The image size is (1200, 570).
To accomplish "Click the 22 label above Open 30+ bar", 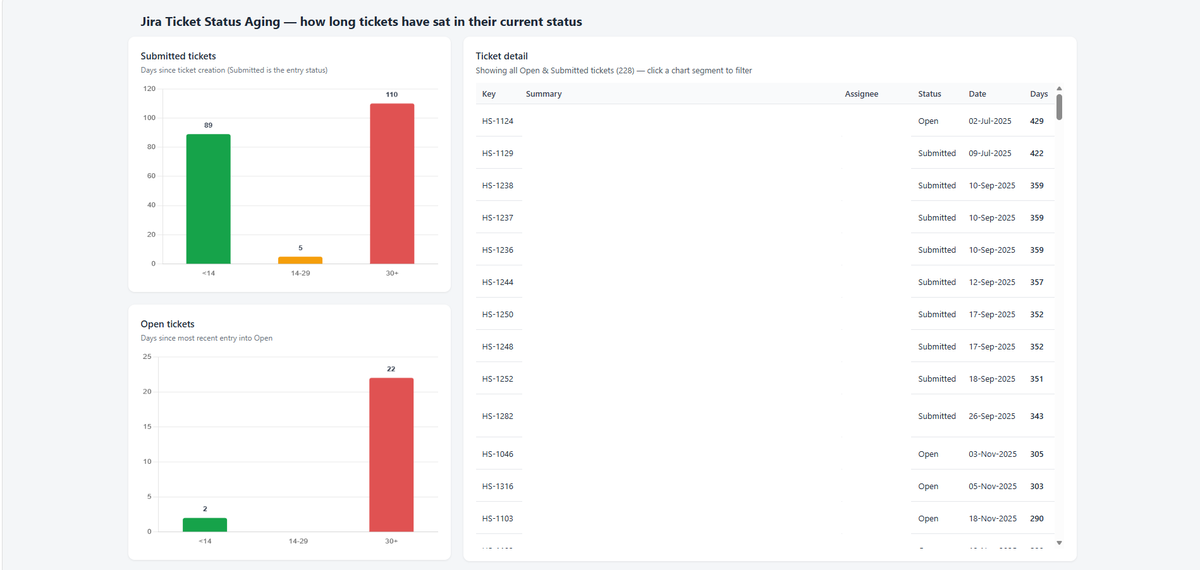I will click(x=391, y=369).
